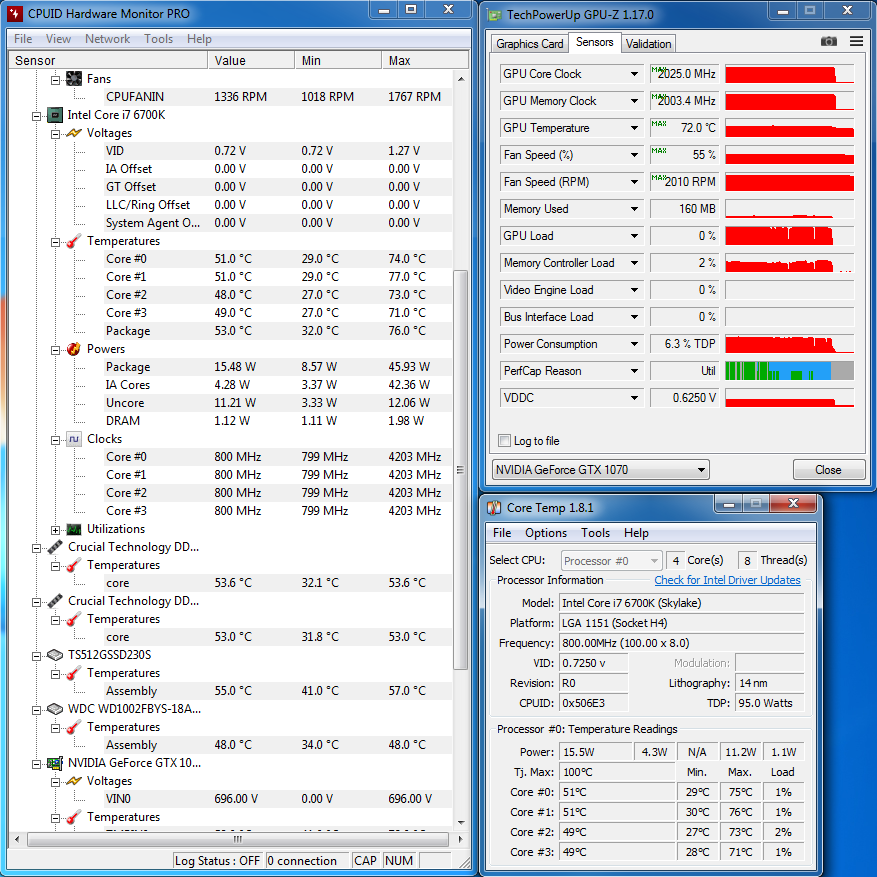The image size is (877, 877).
Task: Click the TS512GSSD230S drive icon
Action: click(x=55, y=655)
